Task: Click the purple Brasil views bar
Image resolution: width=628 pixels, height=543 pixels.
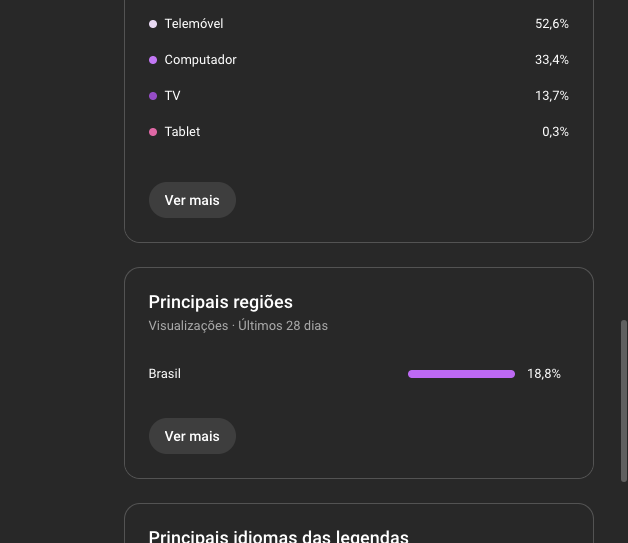Action: click(461, 374)
